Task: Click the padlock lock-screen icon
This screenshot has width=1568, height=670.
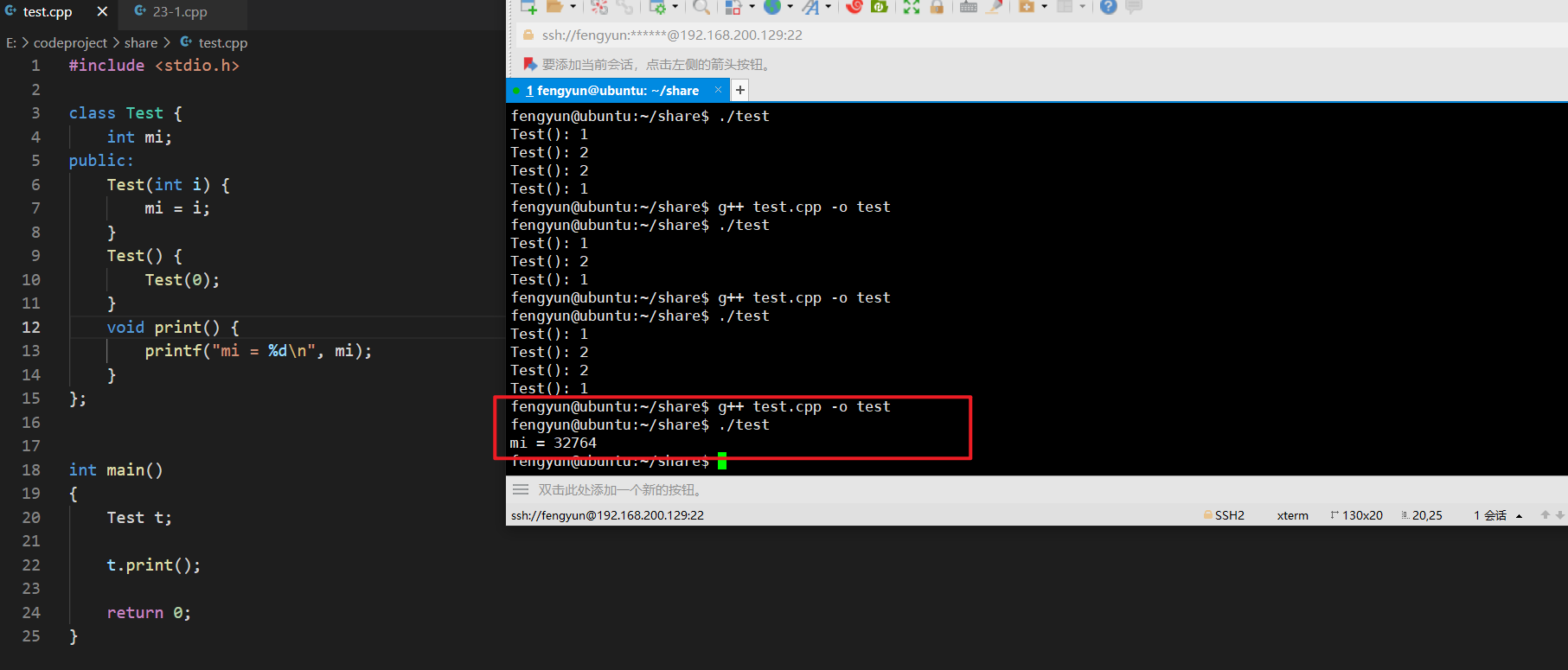Action: 937,7
